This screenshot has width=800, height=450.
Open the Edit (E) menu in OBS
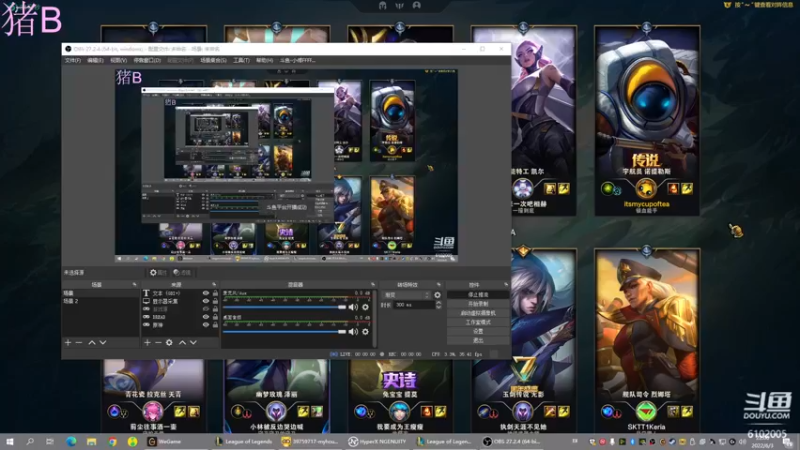(x=95, y=60)
